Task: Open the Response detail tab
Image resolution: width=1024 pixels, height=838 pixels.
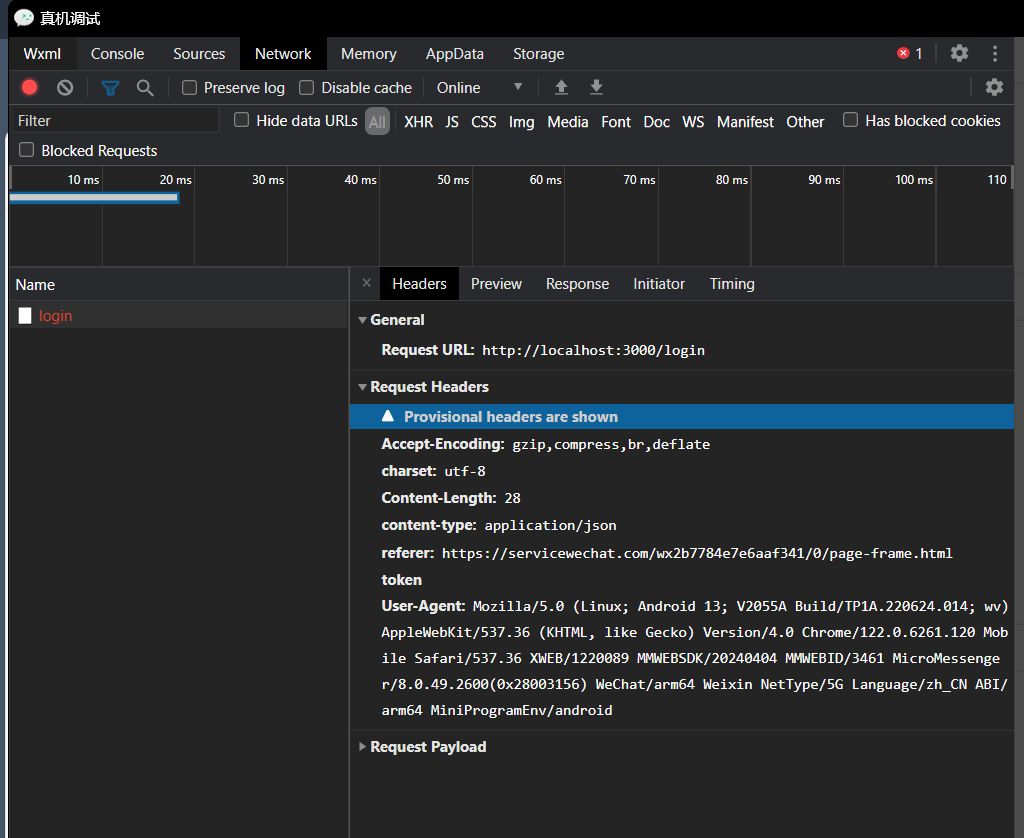Action: pos(577,283)
